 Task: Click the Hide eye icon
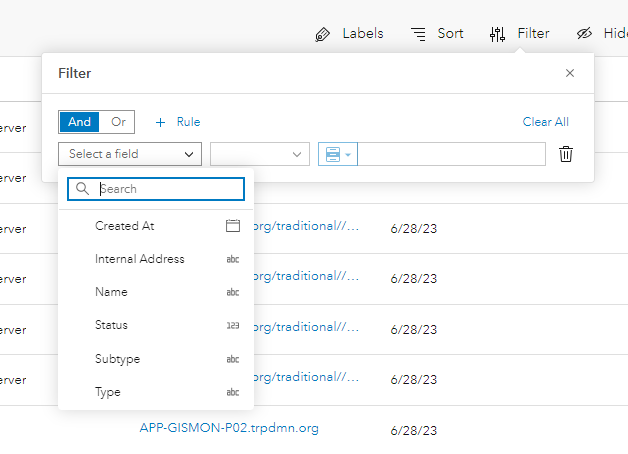pyautogui.click(x=585, y=34)
